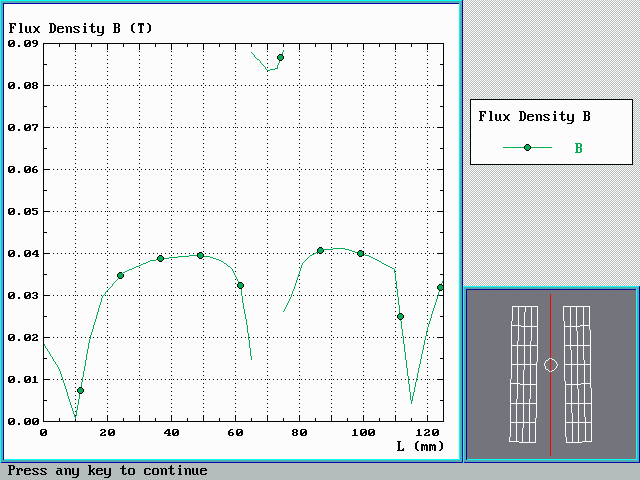Click the x-axis label 40
The width and height of the screenshot is (640, 480).
pyautogui.click(x=171, y=432)
